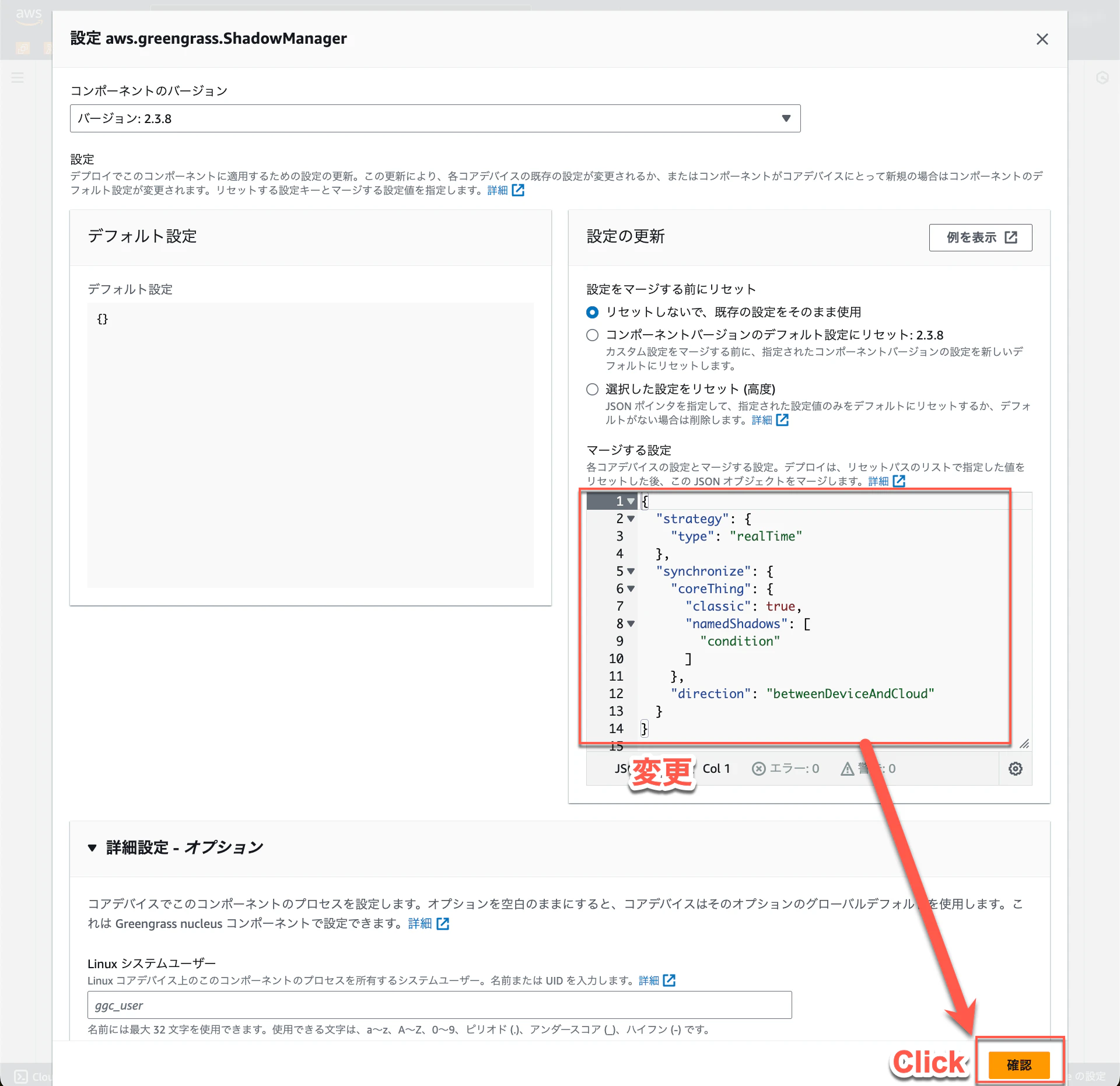1120x1086 pixels.
Task: Collapse the "synchronize" block fold arrow
Action: (631, 571)
